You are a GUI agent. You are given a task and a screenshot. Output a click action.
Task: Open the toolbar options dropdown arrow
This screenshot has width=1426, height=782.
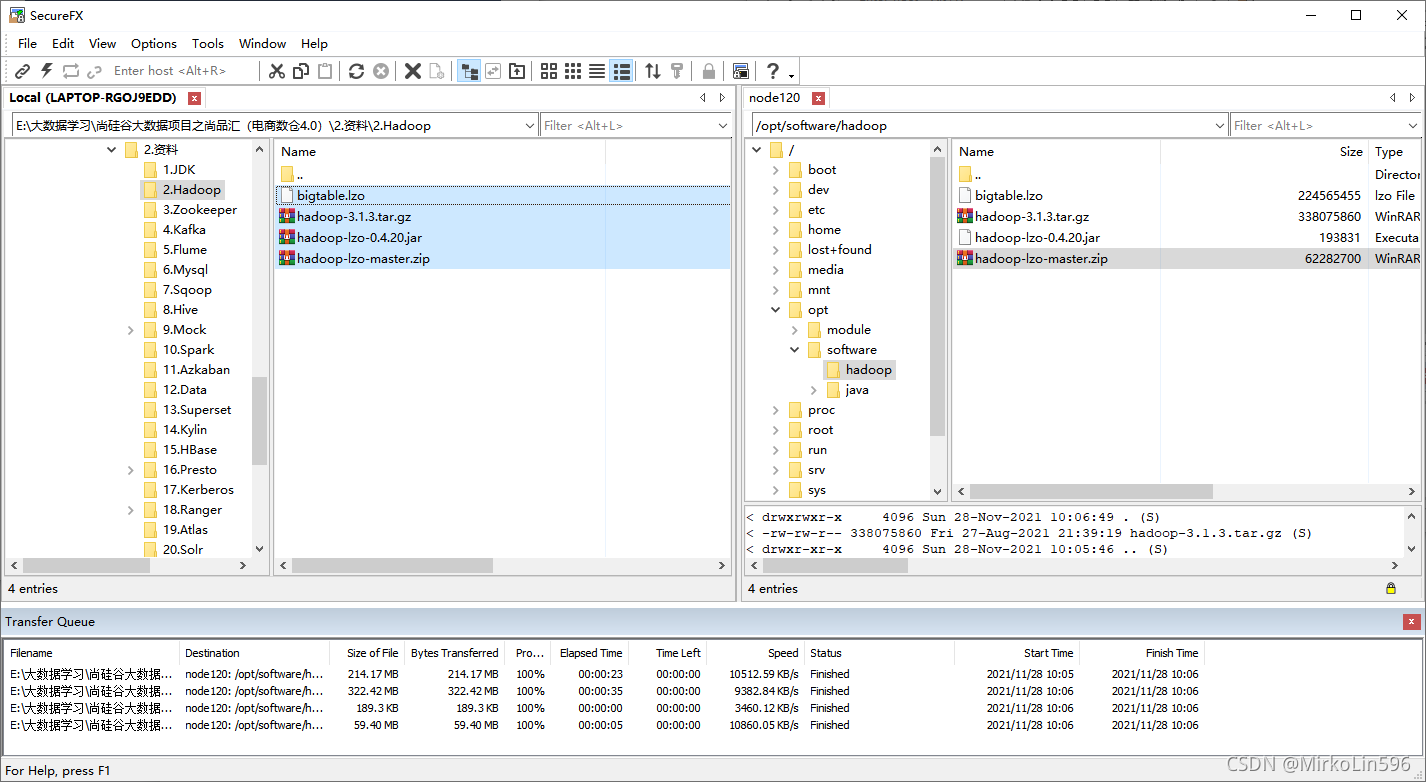pyautogui.click(x=792, y=75)
